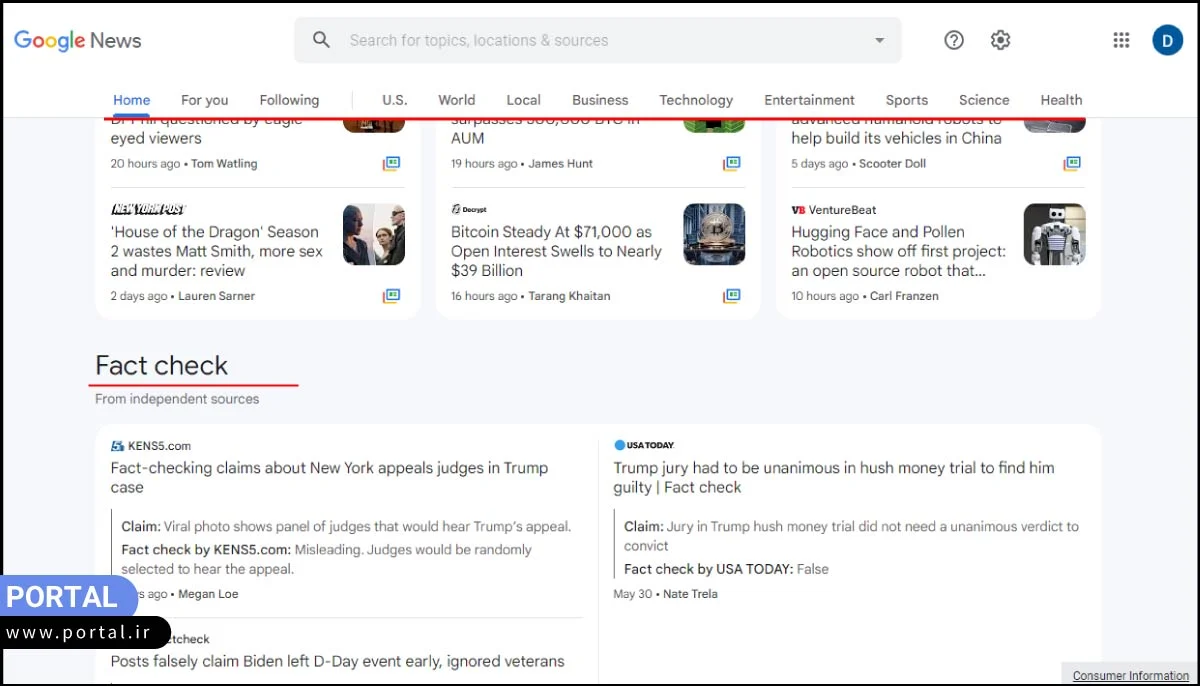Click the search magnifier icon
The width and height of the screenshot is (1200, 686).
point(321,40)
